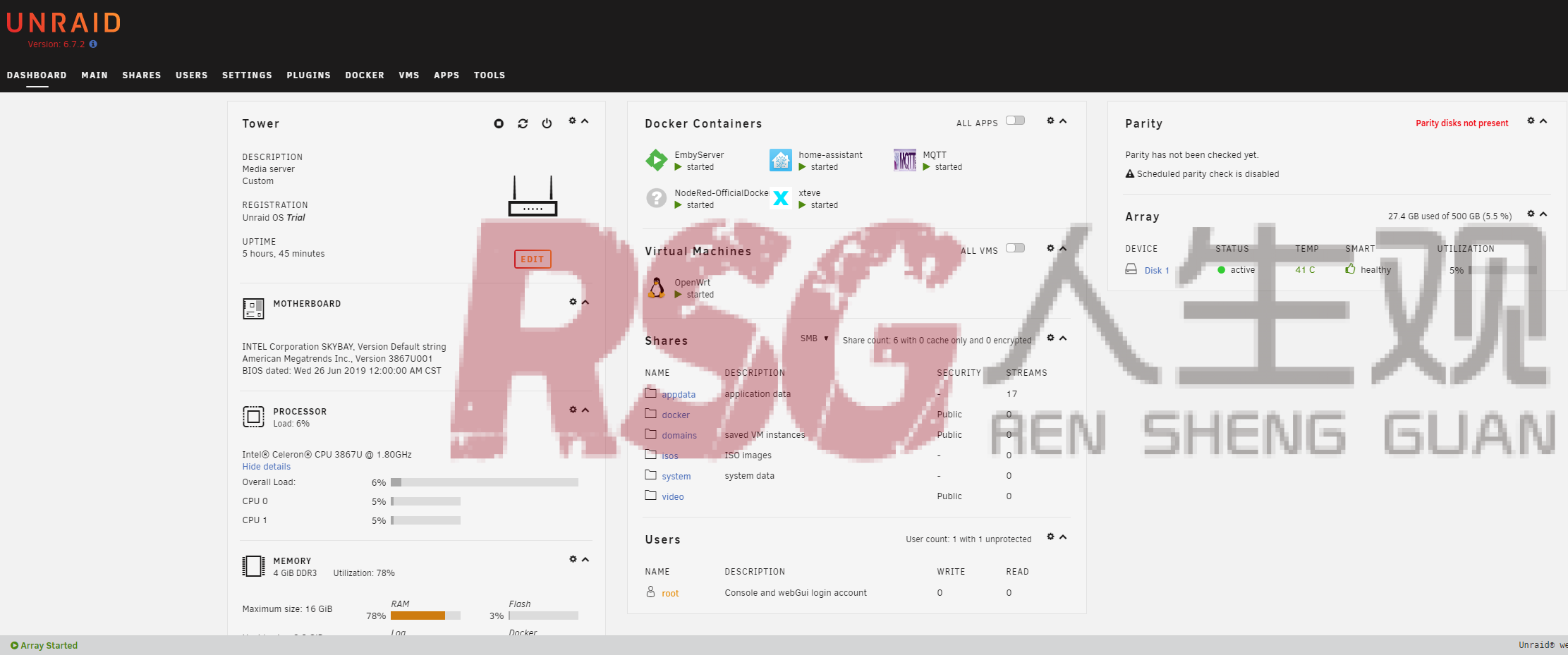Click the Parity gear icon

1531,121
